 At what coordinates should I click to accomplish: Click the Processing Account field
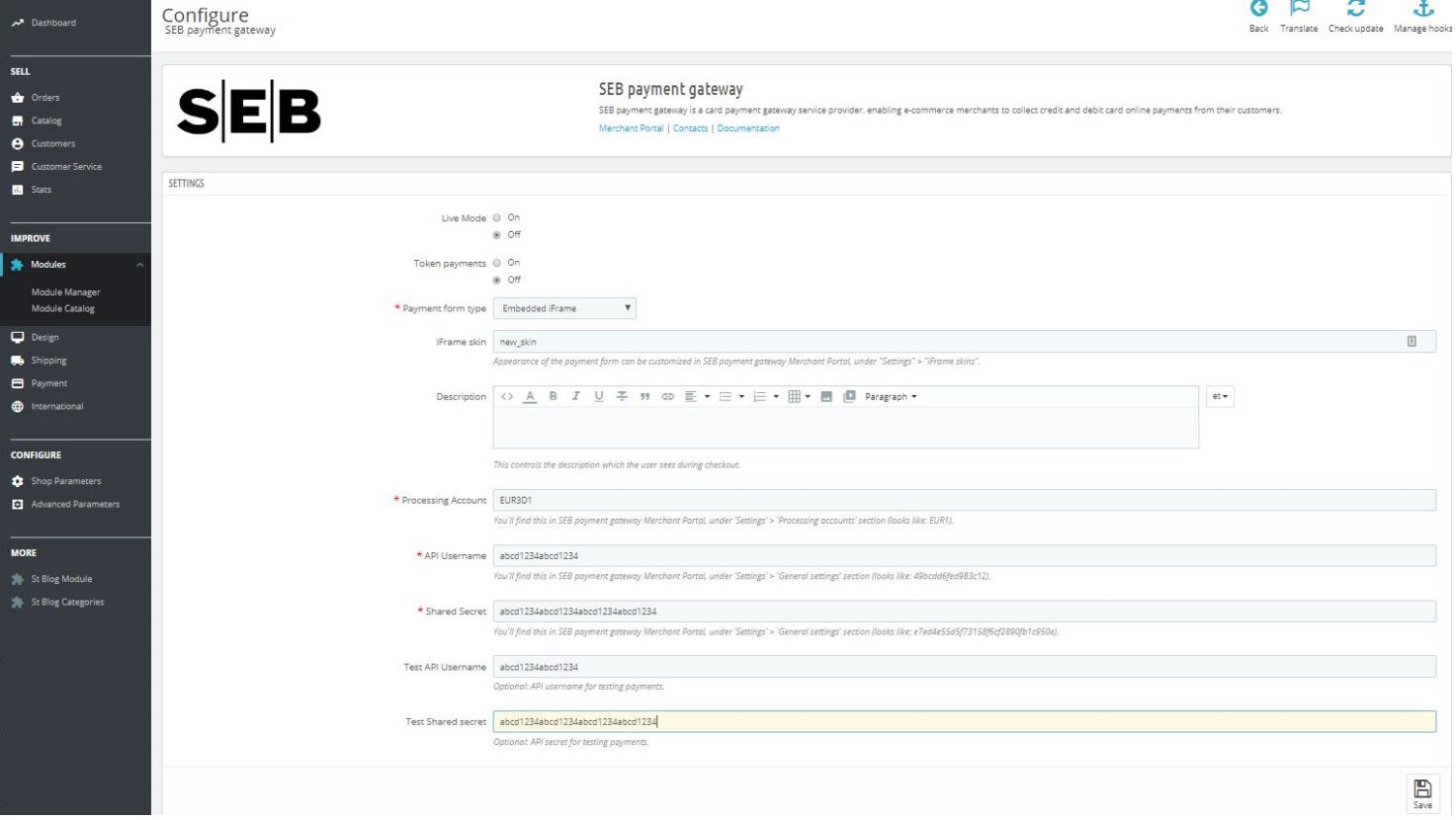[x=965, y=501]
